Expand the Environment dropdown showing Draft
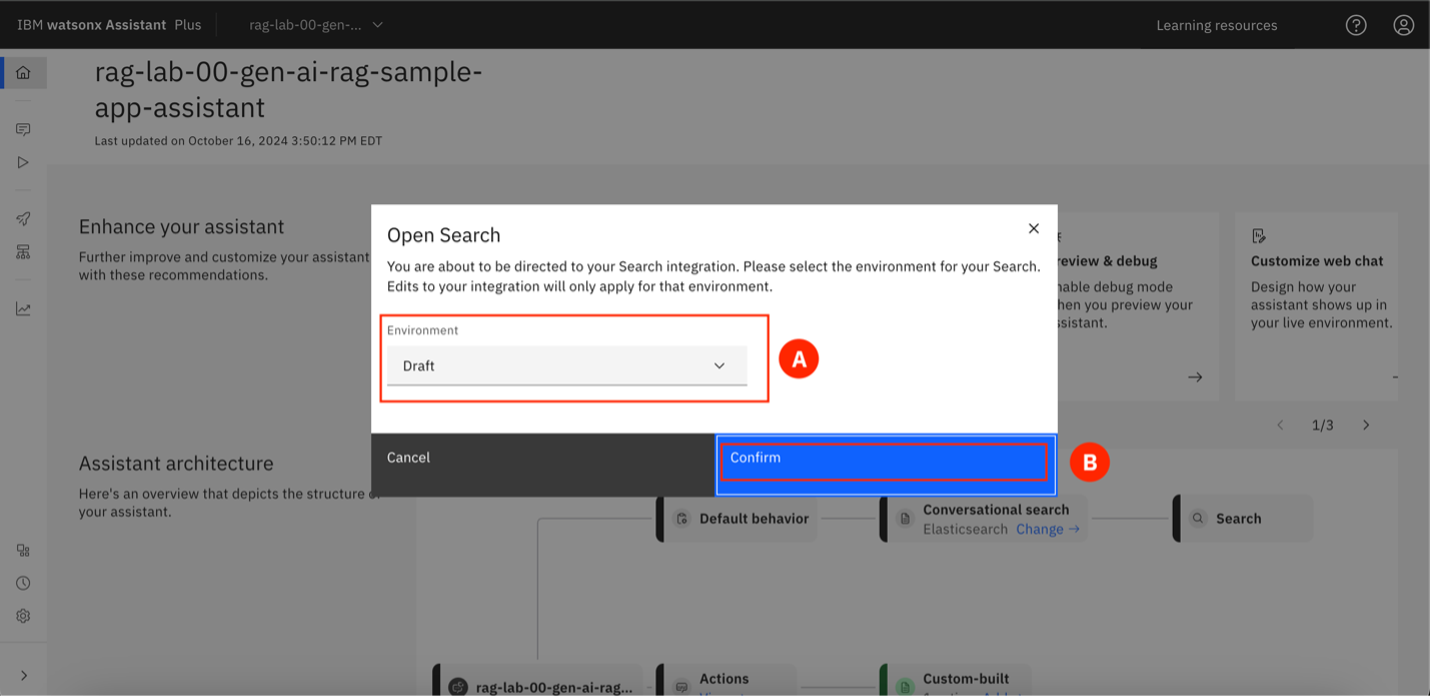1430x699 pixels. 566,366
